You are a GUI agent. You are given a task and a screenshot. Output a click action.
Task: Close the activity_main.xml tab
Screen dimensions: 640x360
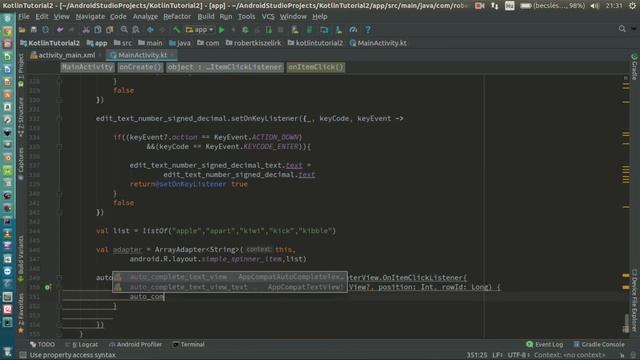[100, 55]
